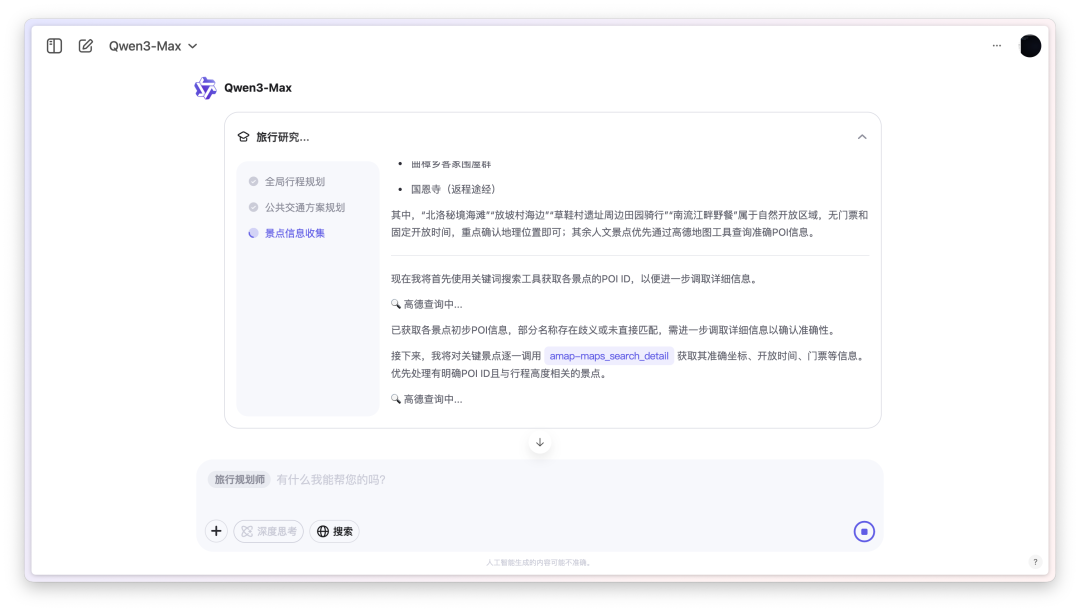1080x612 pixels.
Task: Click the progress icon beside 景点信息收集
Action: pyautogui.click(x=253, y=233)
